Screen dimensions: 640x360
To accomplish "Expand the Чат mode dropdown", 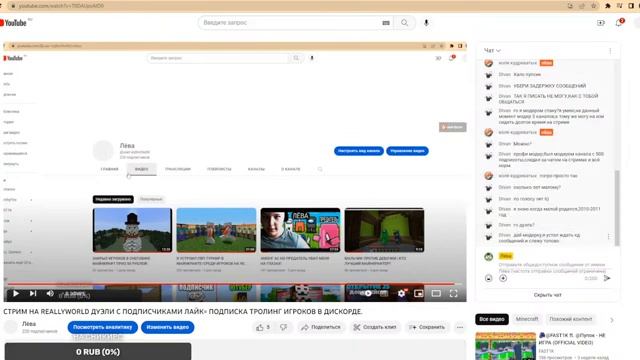I will [492, 50].
